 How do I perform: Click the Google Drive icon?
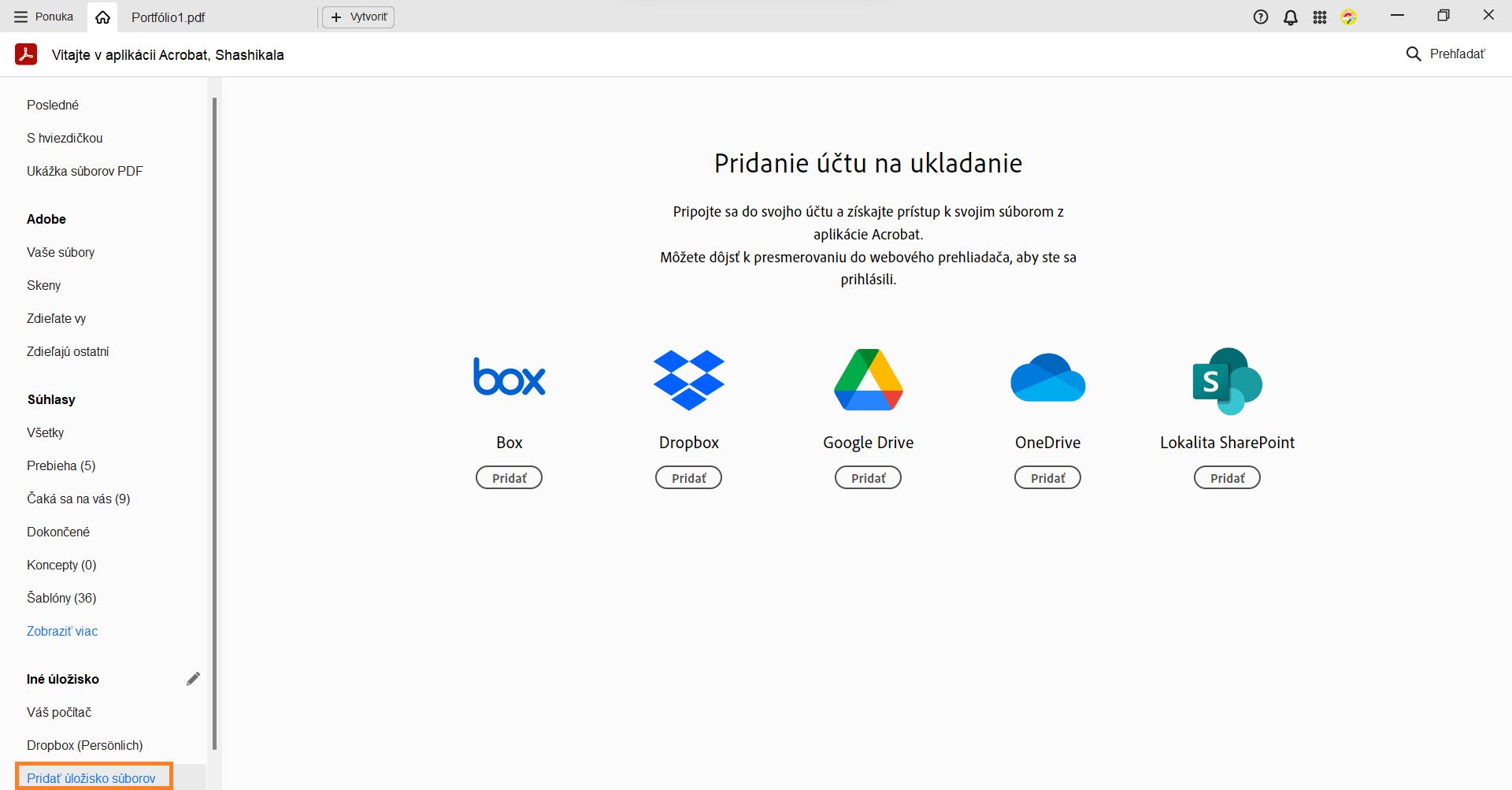point(868,379)
